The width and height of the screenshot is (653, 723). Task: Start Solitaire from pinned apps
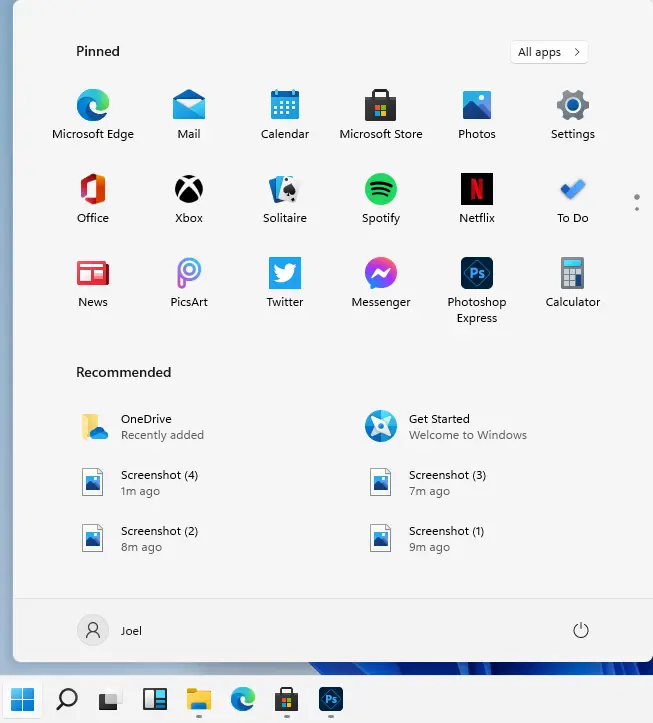pos(285,198)
